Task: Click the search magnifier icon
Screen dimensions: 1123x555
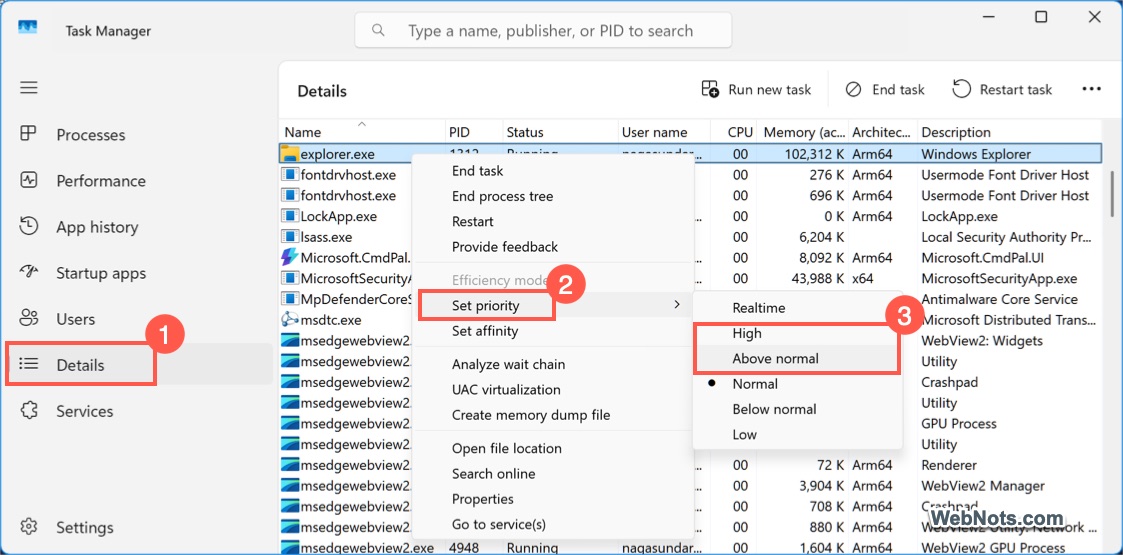Action: (378, 31)
